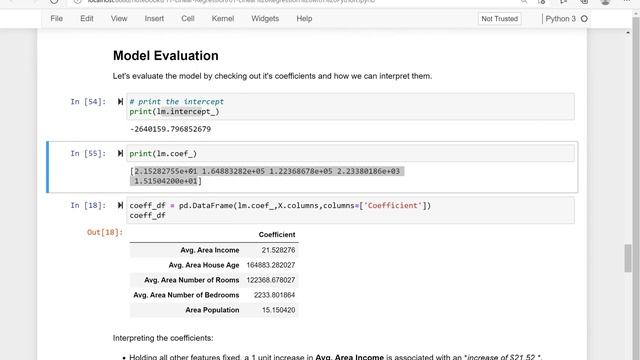Open the View menu
Viewport: 640px width, 360px height.
click(119, 19)
